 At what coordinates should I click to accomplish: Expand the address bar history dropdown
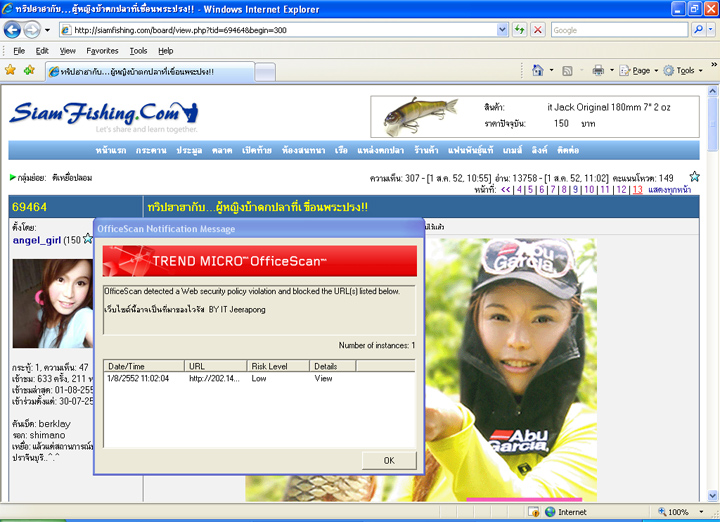tap(502, 30)
